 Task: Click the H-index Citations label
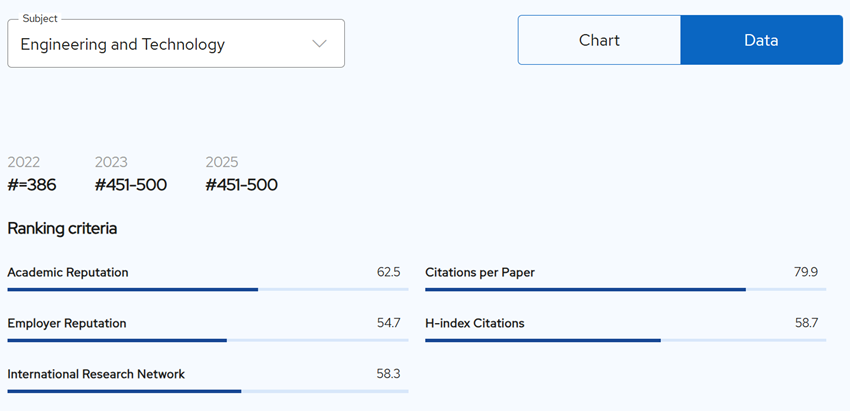tap(475, 324)
